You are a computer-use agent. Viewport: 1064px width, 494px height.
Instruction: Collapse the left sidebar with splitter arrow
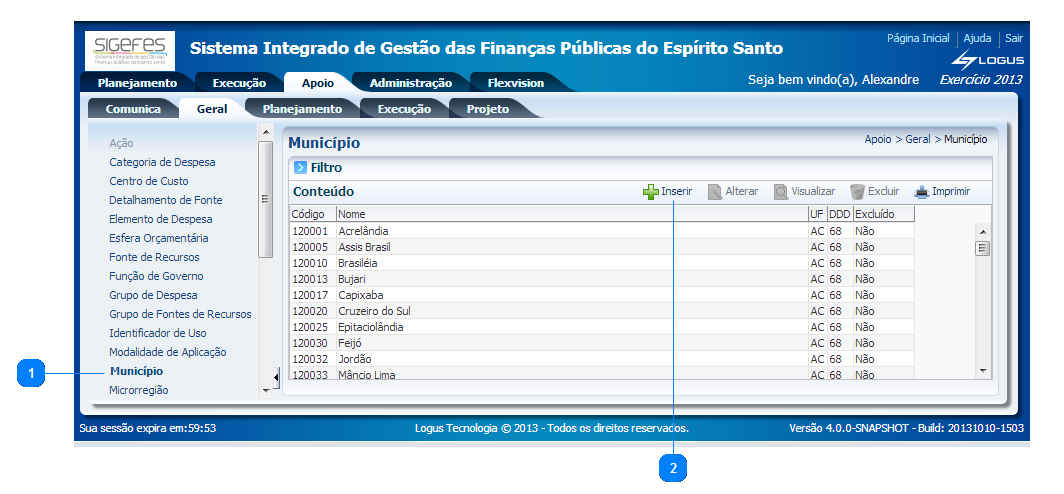pos(277,376)
